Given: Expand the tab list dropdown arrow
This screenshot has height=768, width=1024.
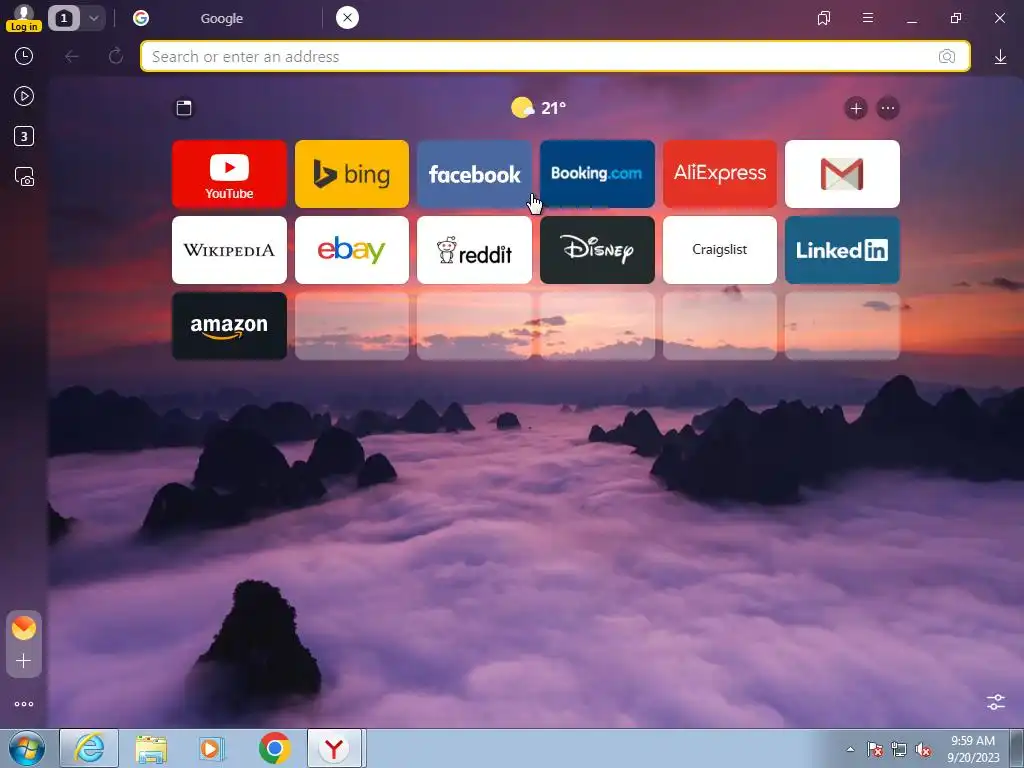Looking at the screenshot, I should (x=93, y=18).
